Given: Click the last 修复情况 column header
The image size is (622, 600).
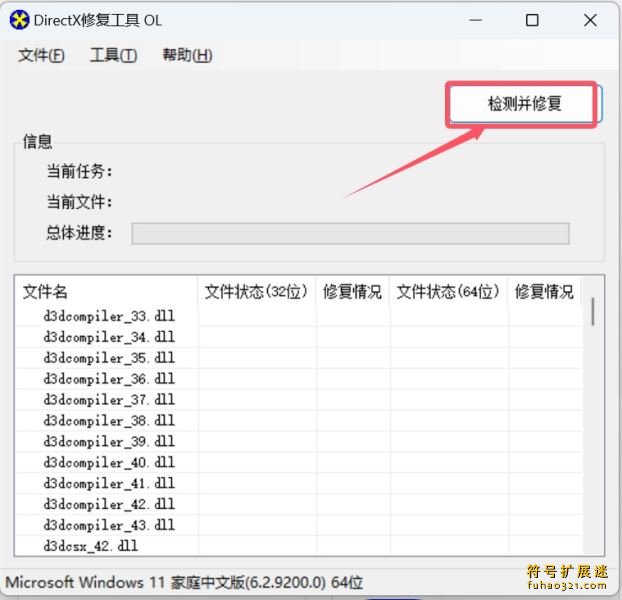Looking at the screenshot, I should pyautogui.click(x=544, y=292).
